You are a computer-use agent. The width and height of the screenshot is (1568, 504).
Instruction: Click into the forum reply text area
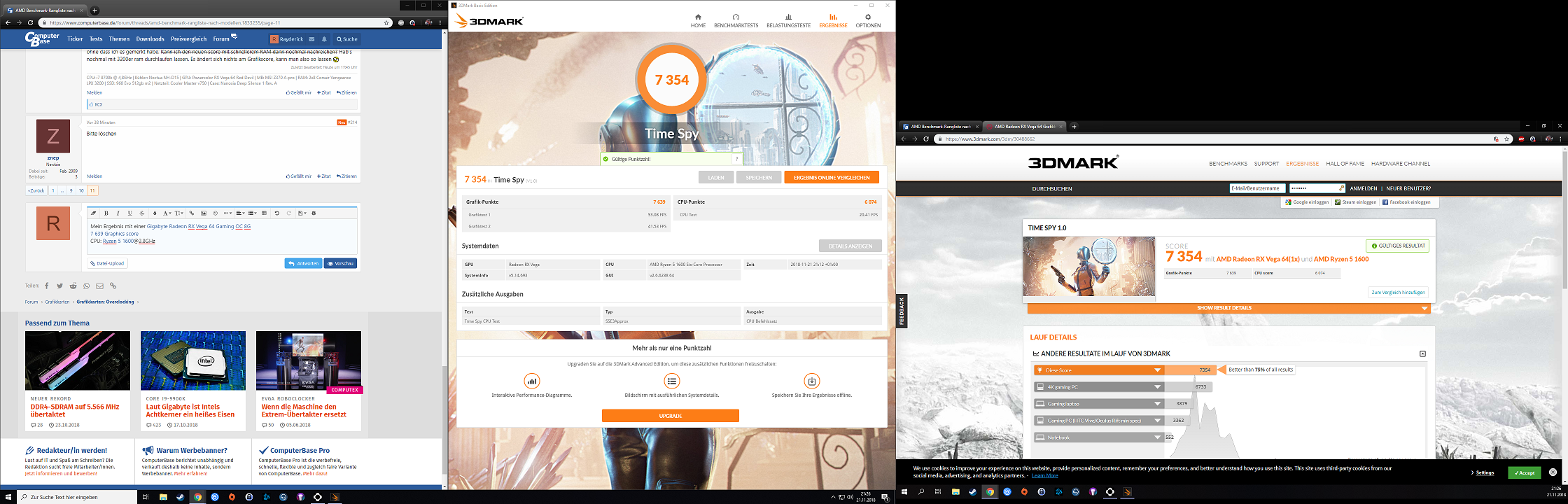(222, 237)
